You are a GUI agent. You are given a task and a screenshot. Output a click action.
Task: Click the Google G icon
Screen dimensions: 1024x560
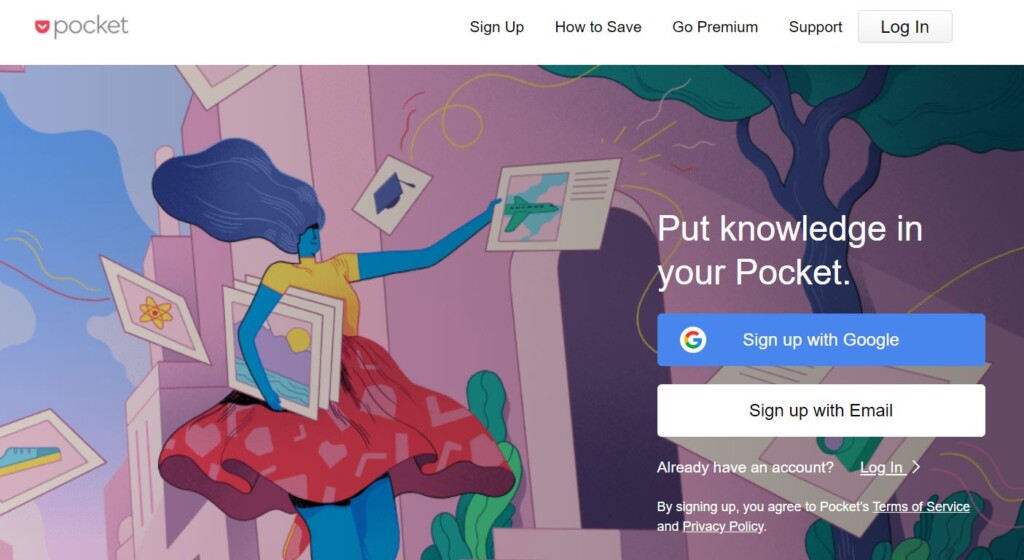point(693,340)
